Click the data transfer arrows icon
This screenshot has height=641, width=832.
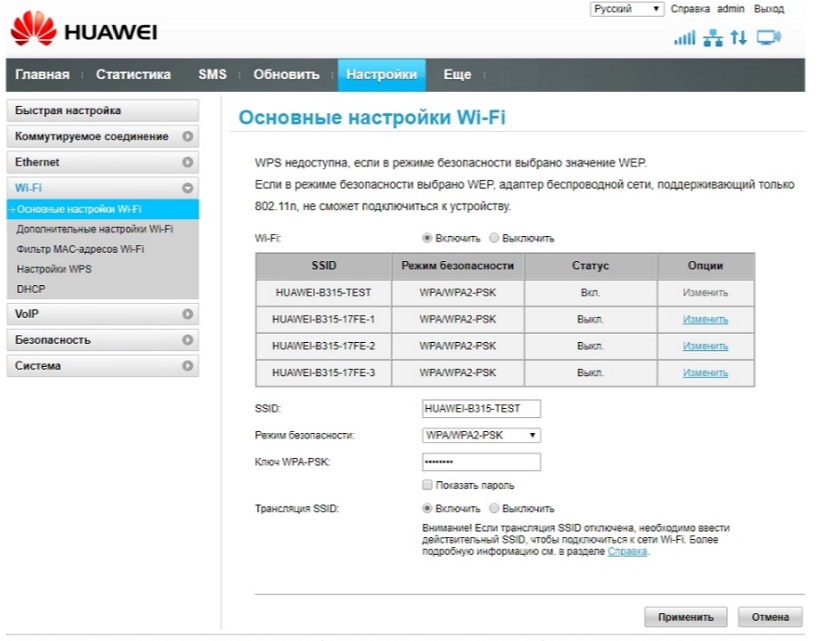pyautogui.click(x=739, y=38)
